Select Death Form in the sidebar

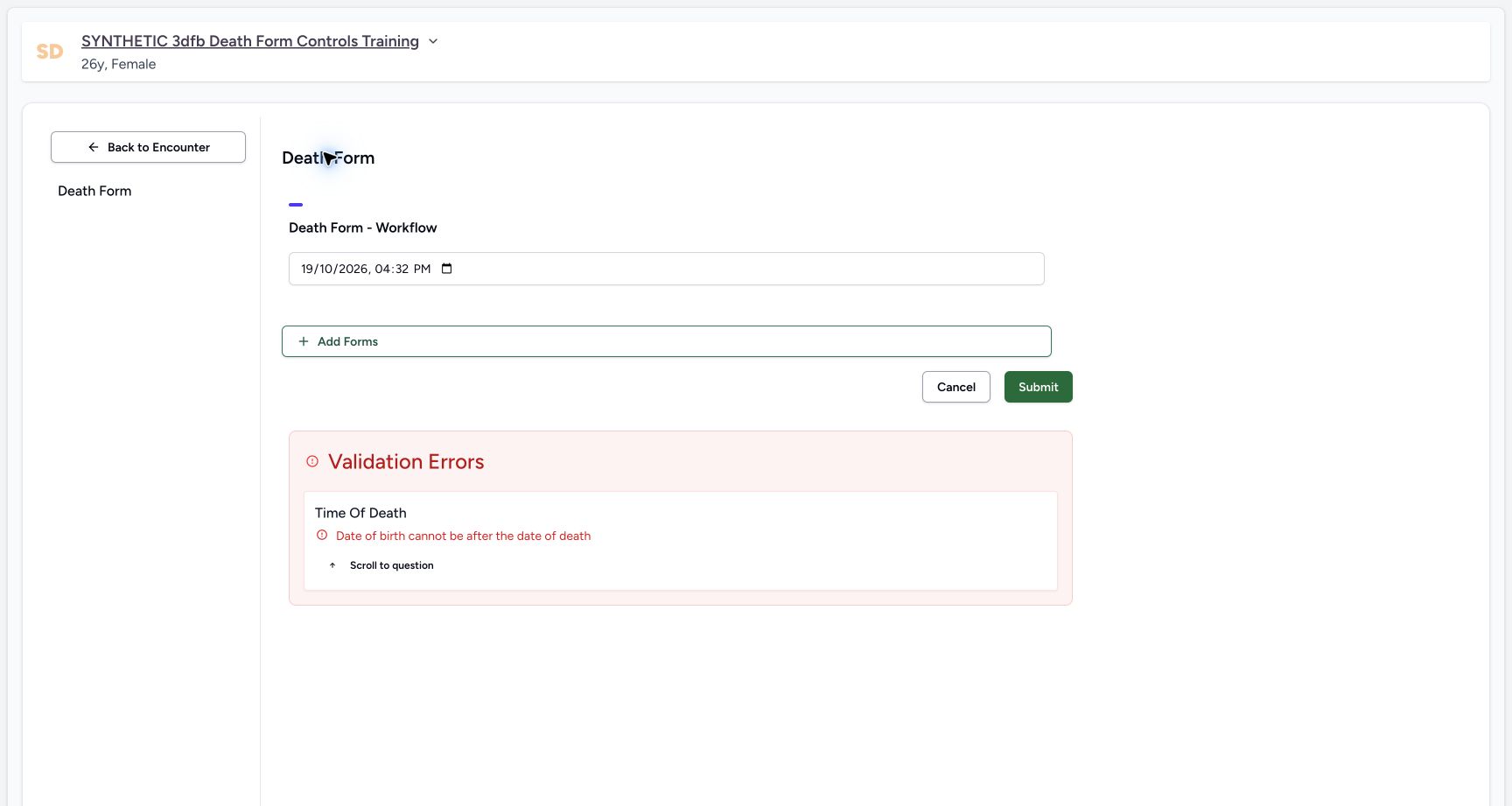point(94,191)
